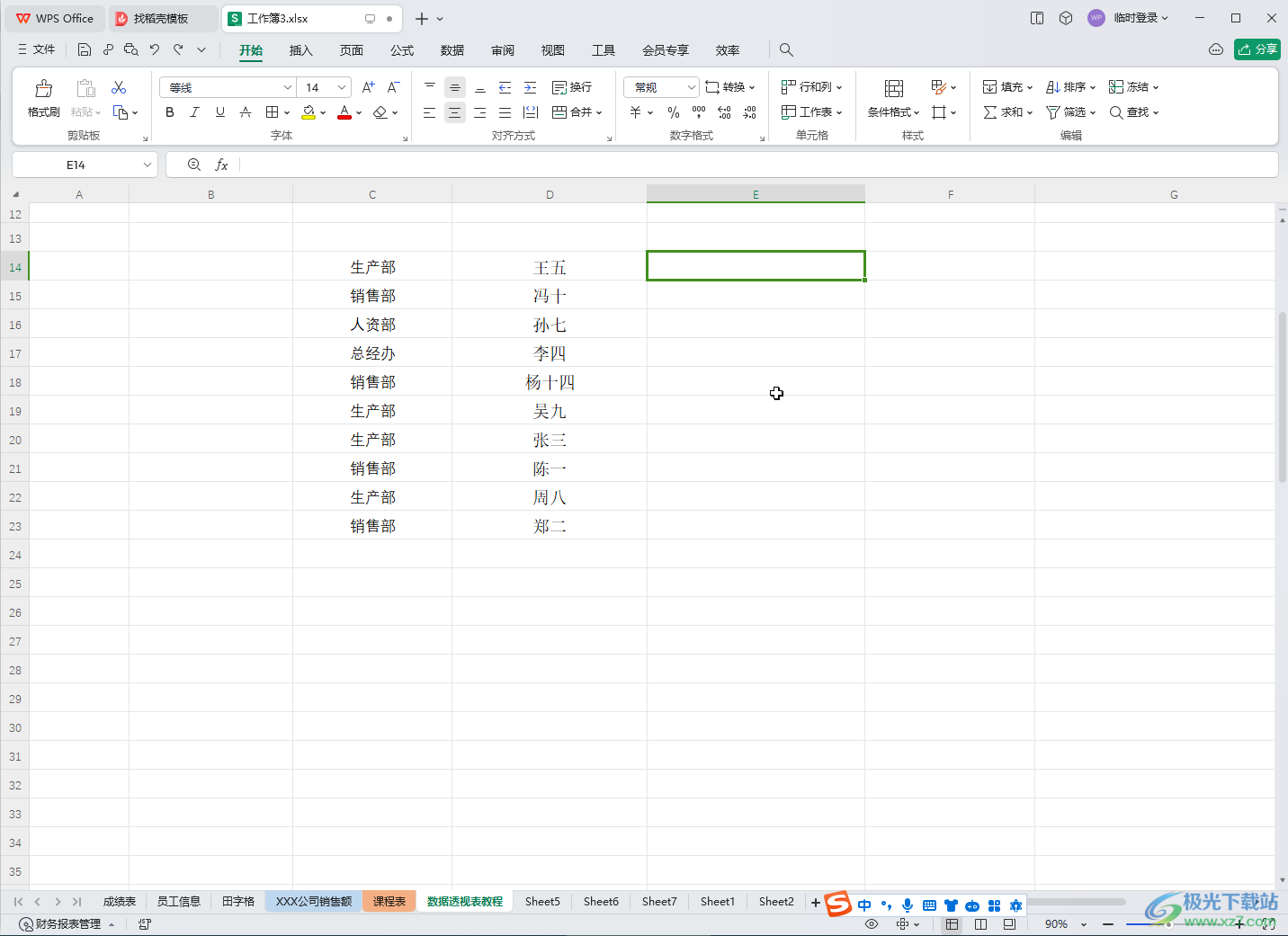
Task: Click the Find (查找) magnifier icon
Action: pos(1115,112)
